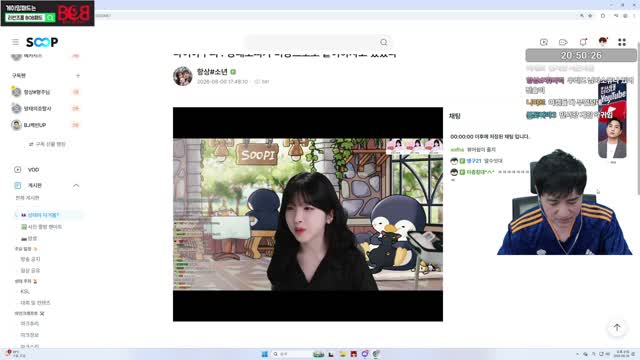640x360 pixels.
Task: Click the 전체 게시판 link
Action: [27, 198]
